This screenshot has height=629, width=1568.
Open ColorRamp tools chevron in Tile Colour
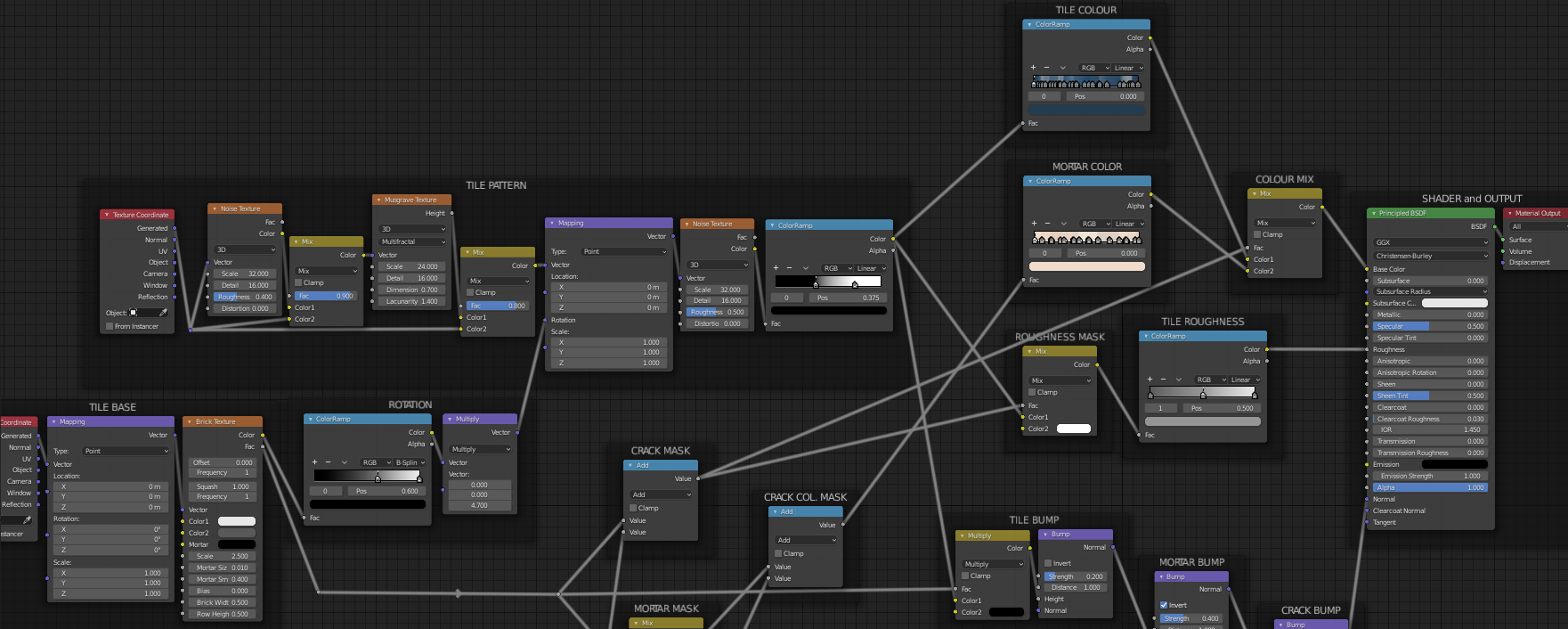tap(1062, 68)
